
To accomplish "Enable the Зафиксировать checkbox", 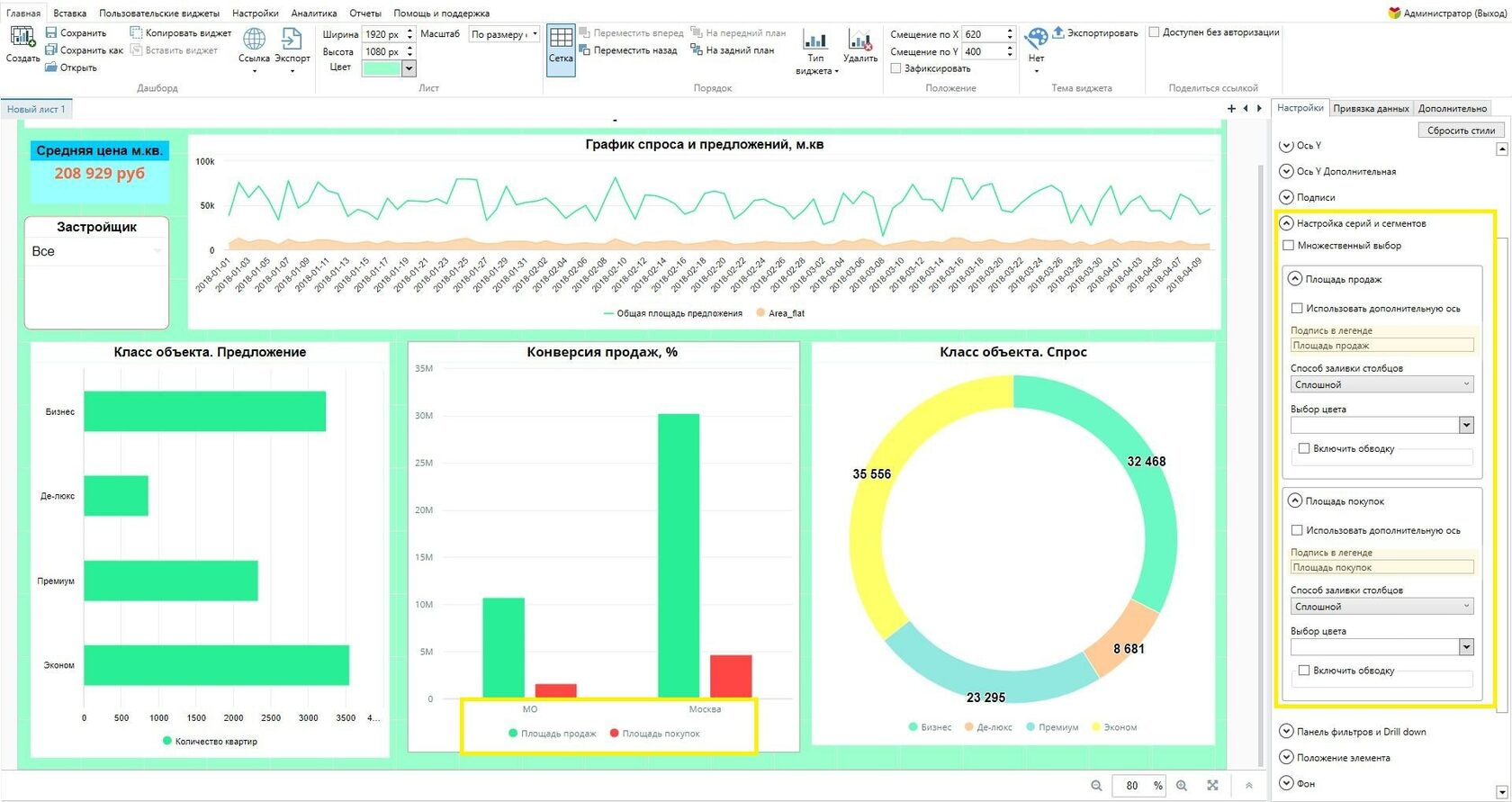I will 895,68.
